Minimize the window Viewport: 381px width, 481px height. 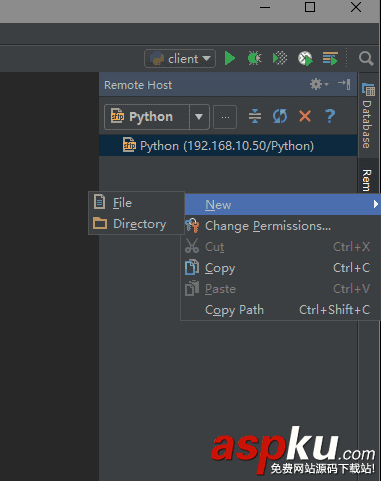click(265, 7)
